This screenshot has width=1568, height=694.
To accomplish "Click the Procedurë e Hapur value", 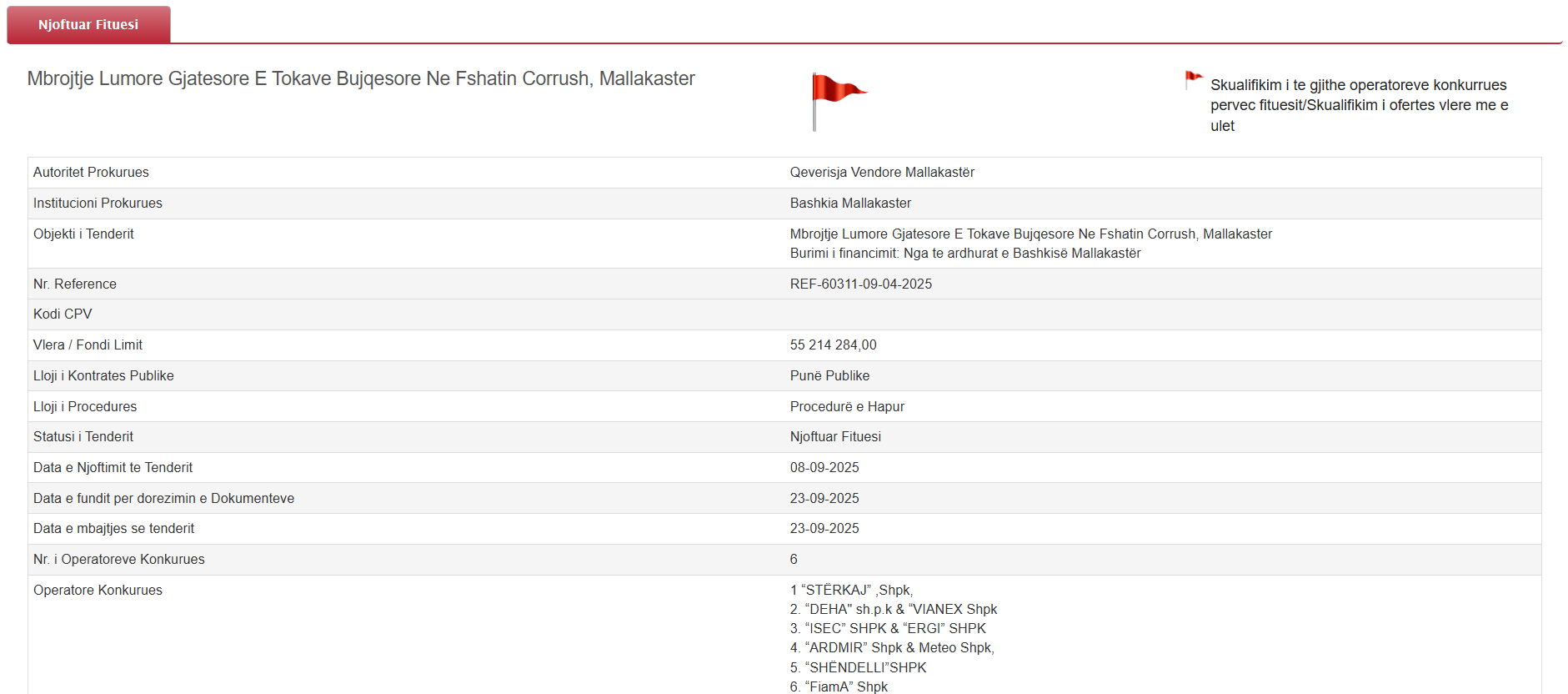I will tap(846, 406).
